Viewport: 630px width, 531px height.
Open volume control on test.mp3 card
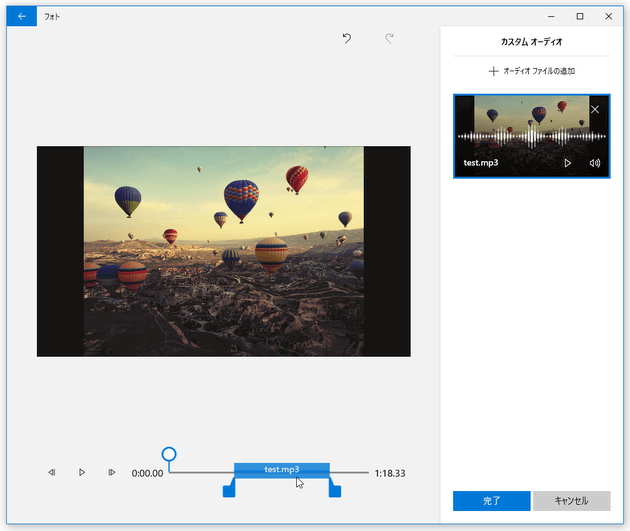point(595,162)
